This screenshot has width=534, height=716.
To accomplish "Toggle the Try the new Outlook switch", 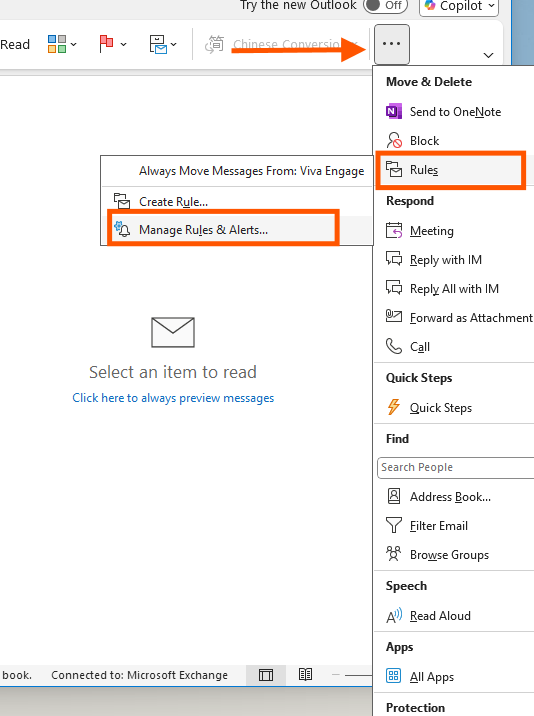I will 385,5.
